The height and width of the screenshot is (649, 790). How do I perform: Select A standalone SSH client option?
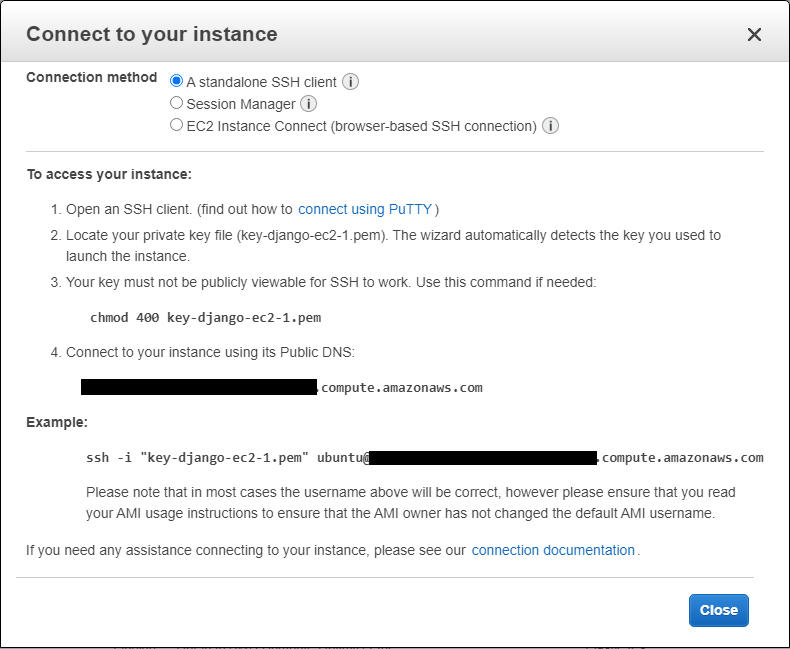coord(176,81)
